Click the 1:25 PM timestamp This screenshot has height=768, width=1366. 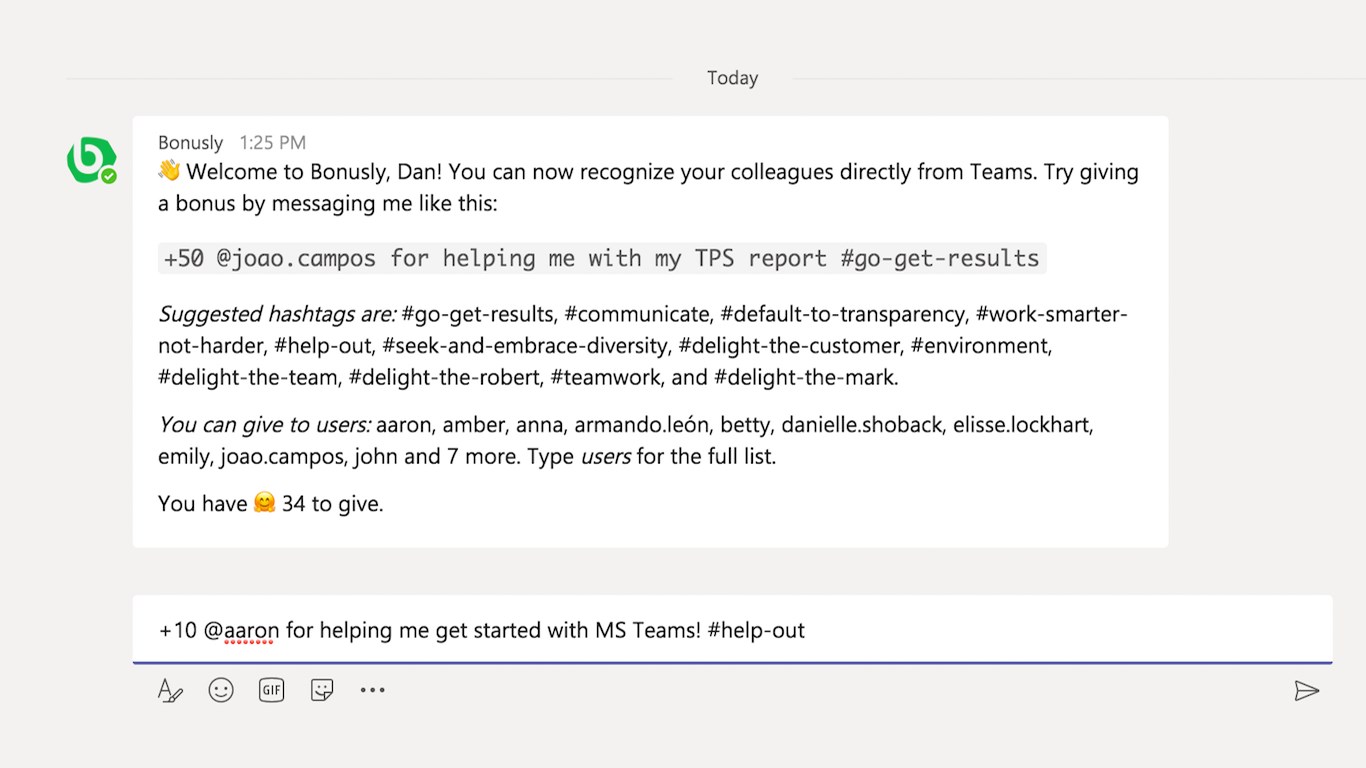coord(272,142)
